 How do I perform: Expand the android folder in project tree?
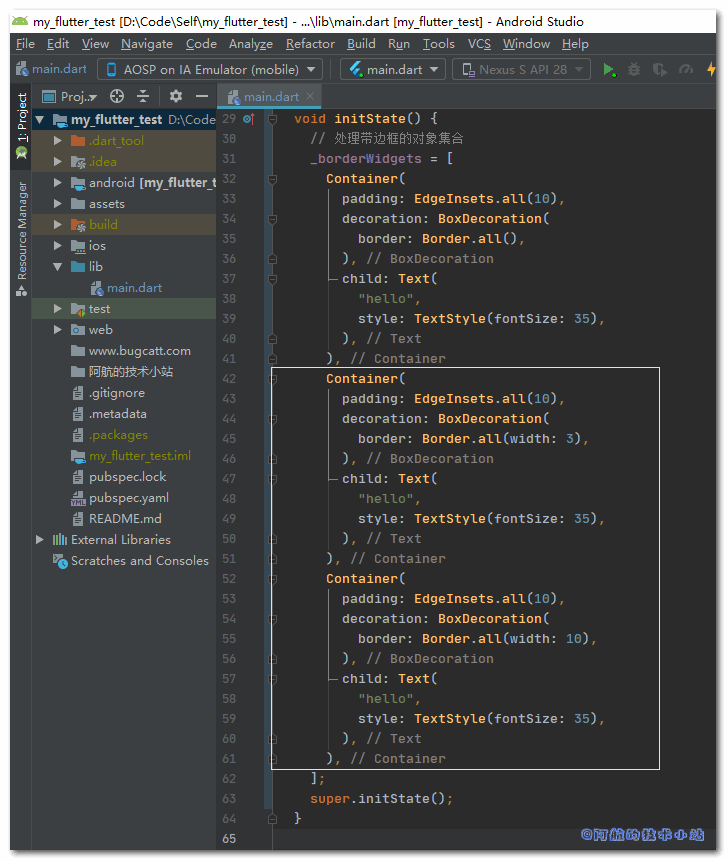pos(58,183)
